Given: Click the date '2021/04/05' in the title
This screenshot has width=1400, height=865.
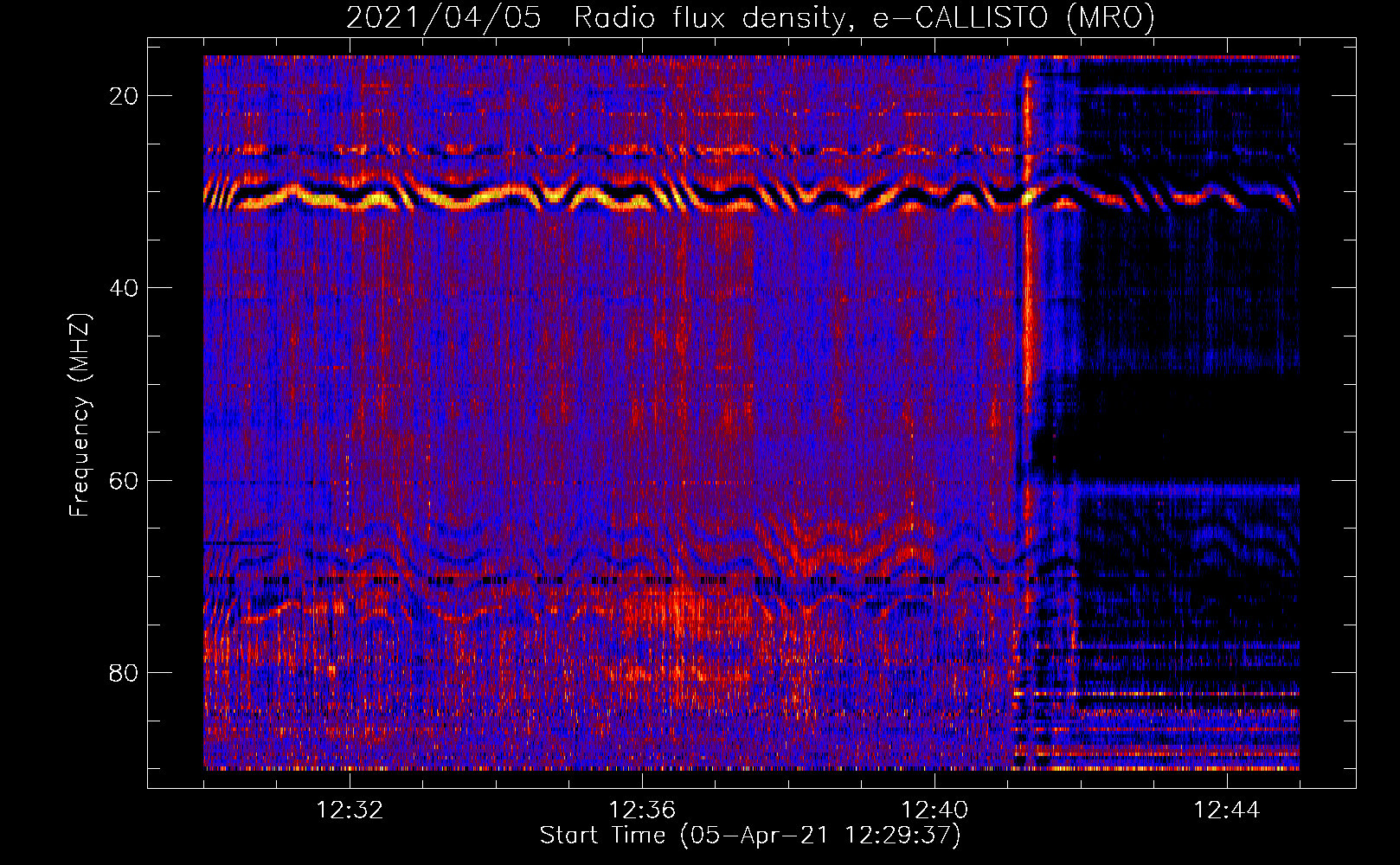Looking at the screenshot, I should (444, 18).
